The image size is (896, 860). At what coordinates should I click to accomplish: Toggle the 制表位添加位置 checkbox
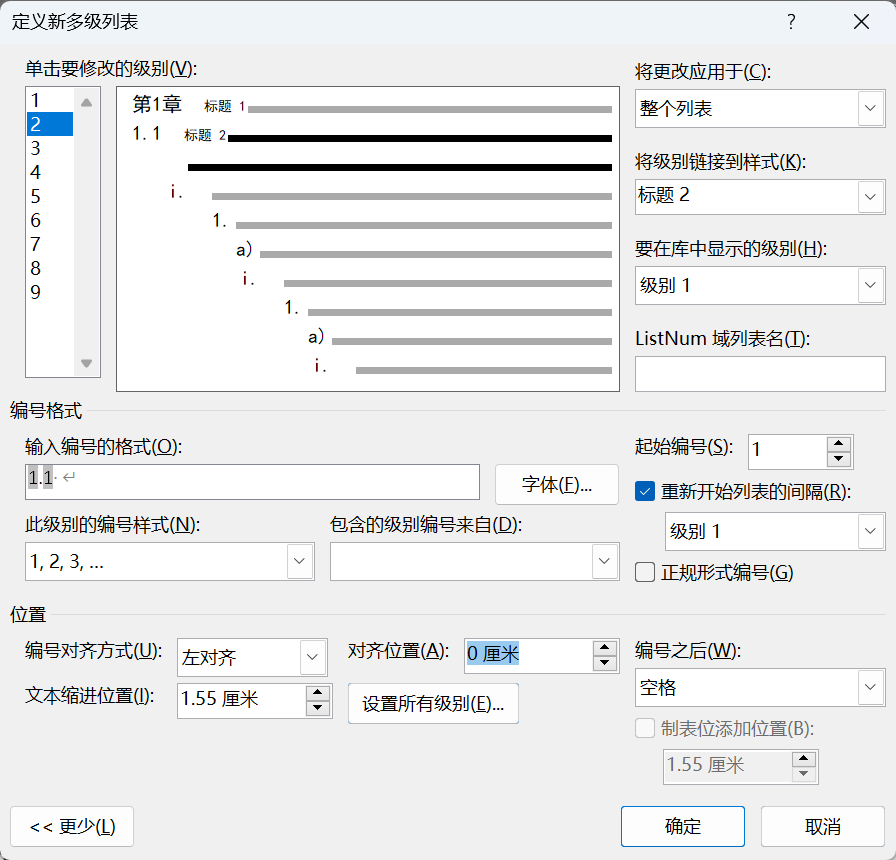[x=645, y=728]
